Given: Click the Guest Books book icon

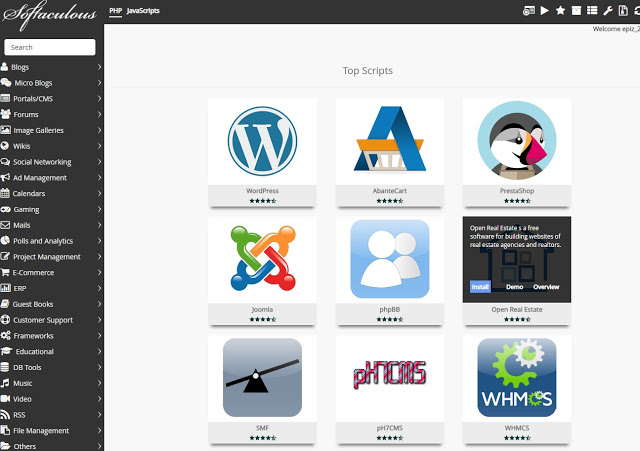Looking at the screenshot, I should click(5, 304).
